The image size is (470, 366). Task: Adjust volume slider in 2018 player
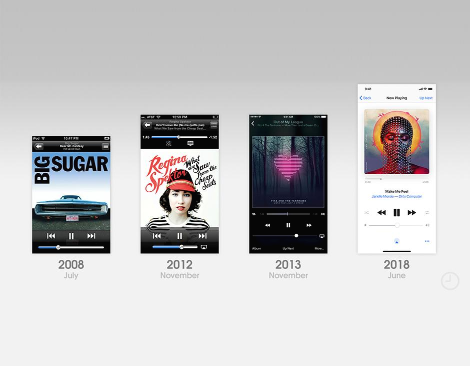click(396, 225)
